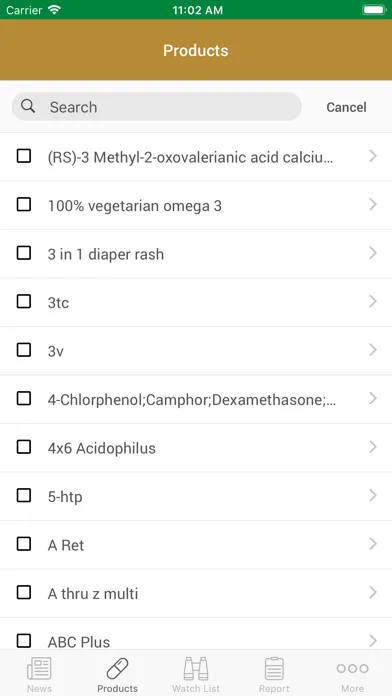
Task: Tap the battery indicator icon
Action: click(374, 10)
